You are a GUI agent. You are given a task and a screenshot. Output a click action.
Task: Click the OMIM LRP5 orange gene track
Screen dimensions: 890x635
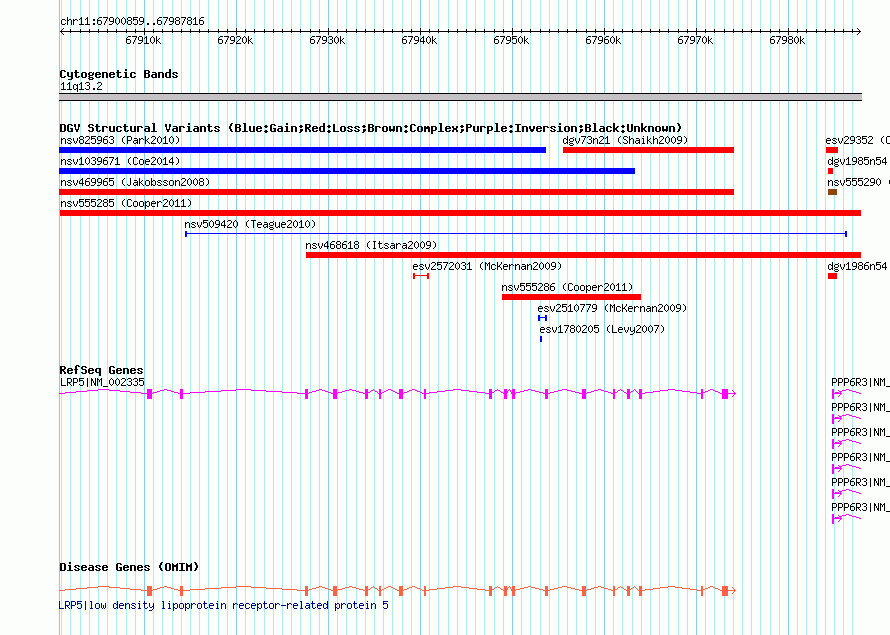click(x=397, y=591)
